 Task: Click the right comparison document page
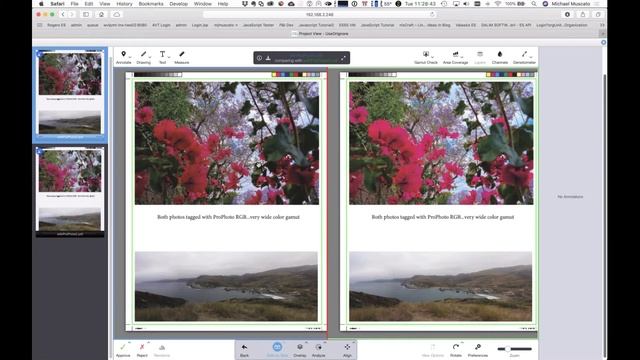click(x=439, y=201)
